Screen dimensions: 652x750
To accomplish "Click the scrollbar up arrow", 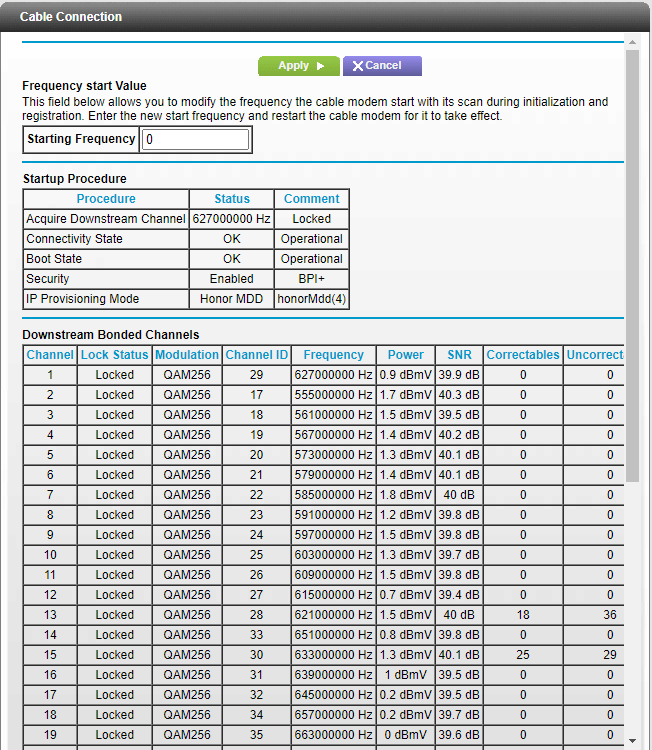I will (x=631, y=42).
